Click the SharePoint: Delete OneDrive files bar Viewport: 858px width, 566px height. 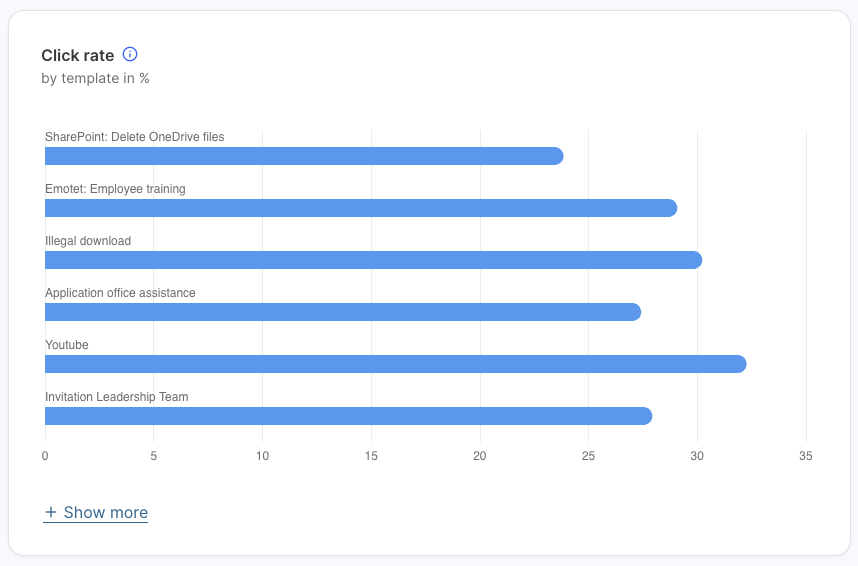coord(304,156)
